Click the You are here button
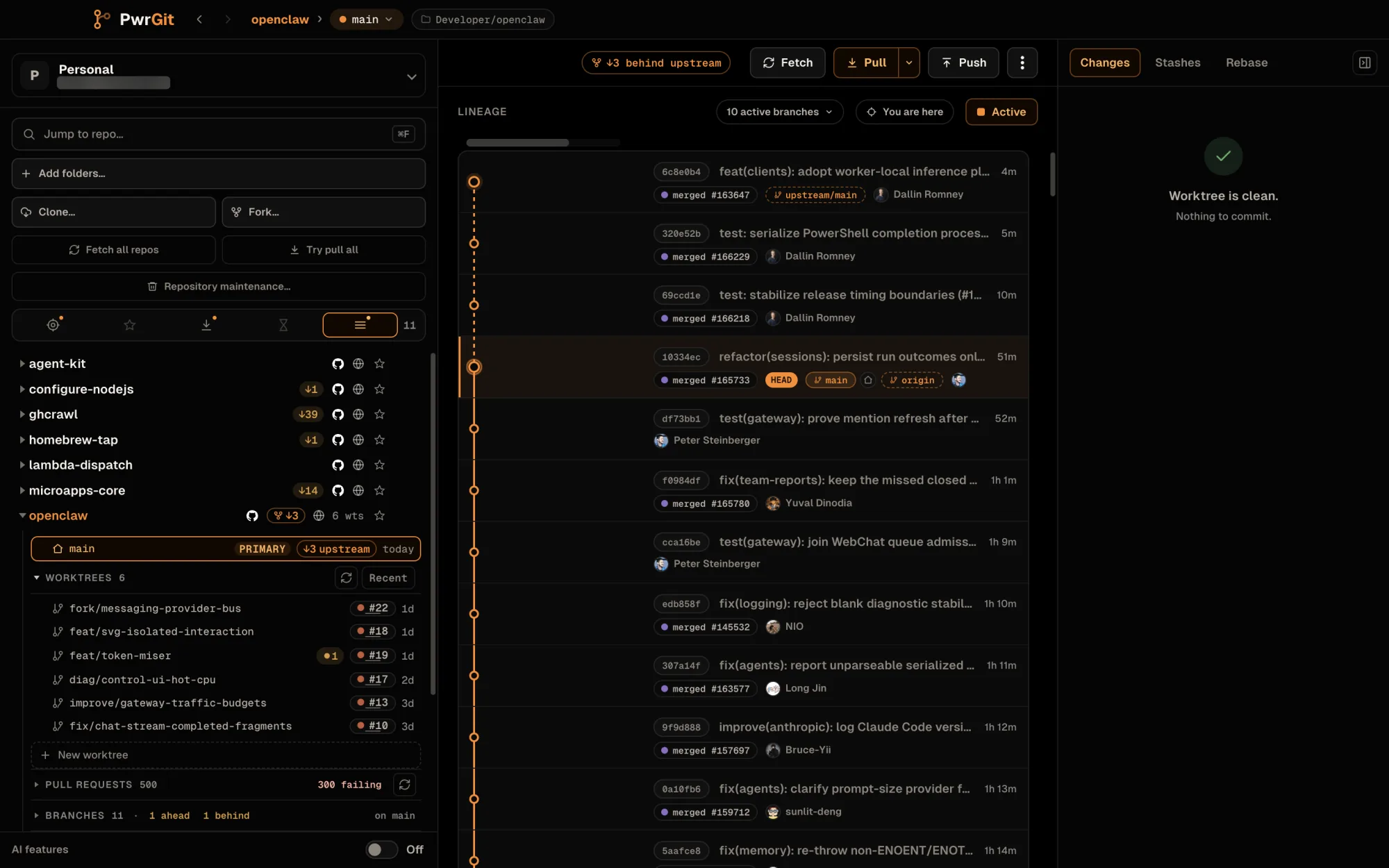The width and height of the screenshot is (1389, 868). [x=904, y=112]
